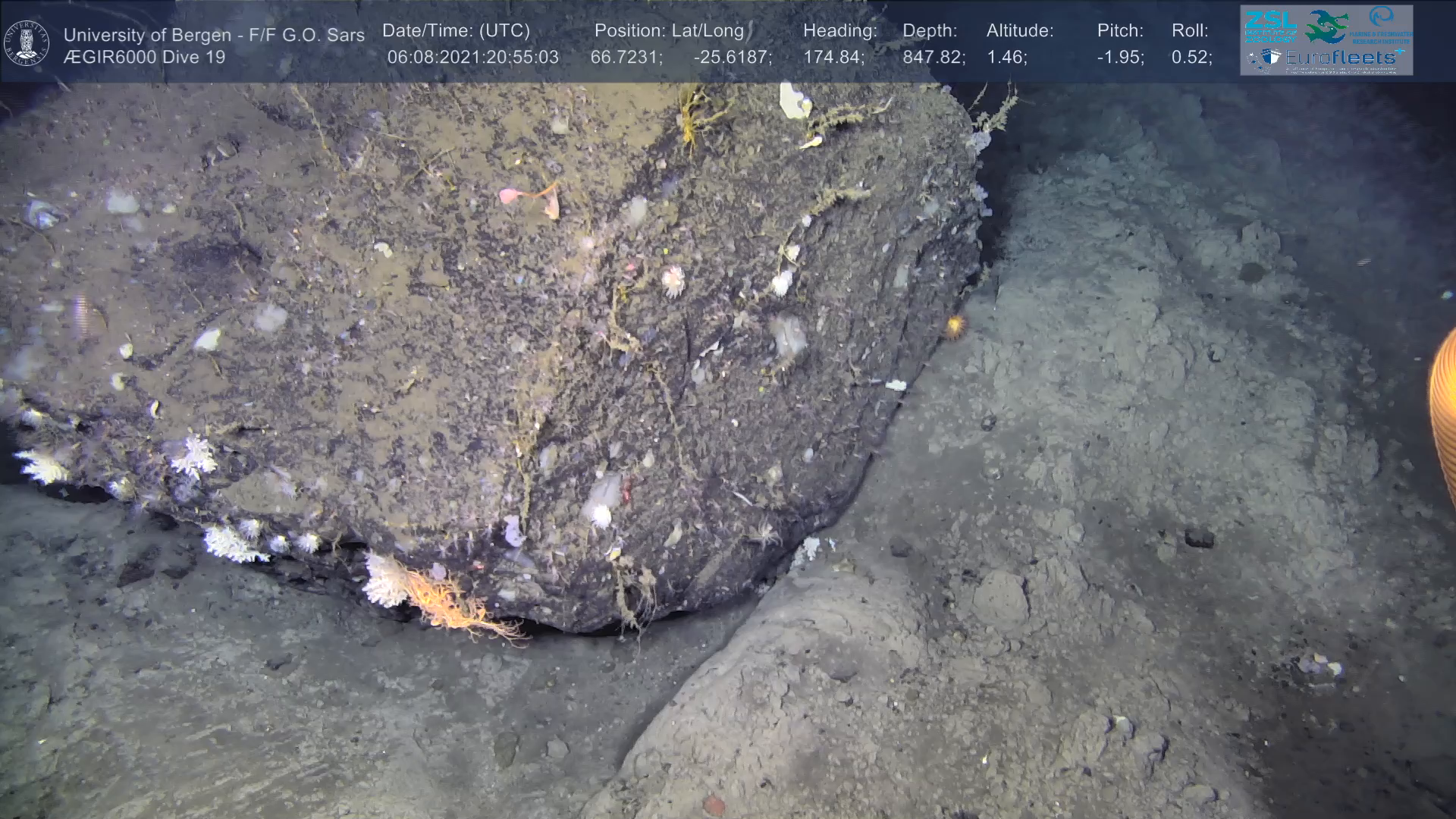Viewport: 1456px width, 819px height.
Task: Select the Position: Lat/Long label
Action: pos(669,31)
